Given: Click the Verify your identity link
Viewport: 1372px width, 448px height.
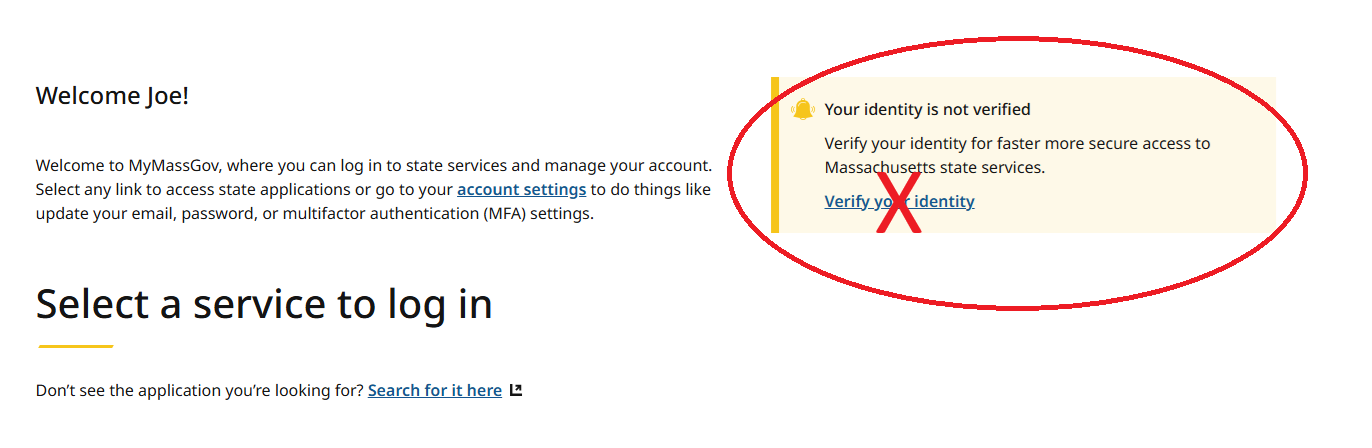Looking at the screenshot, I should 899,201.
